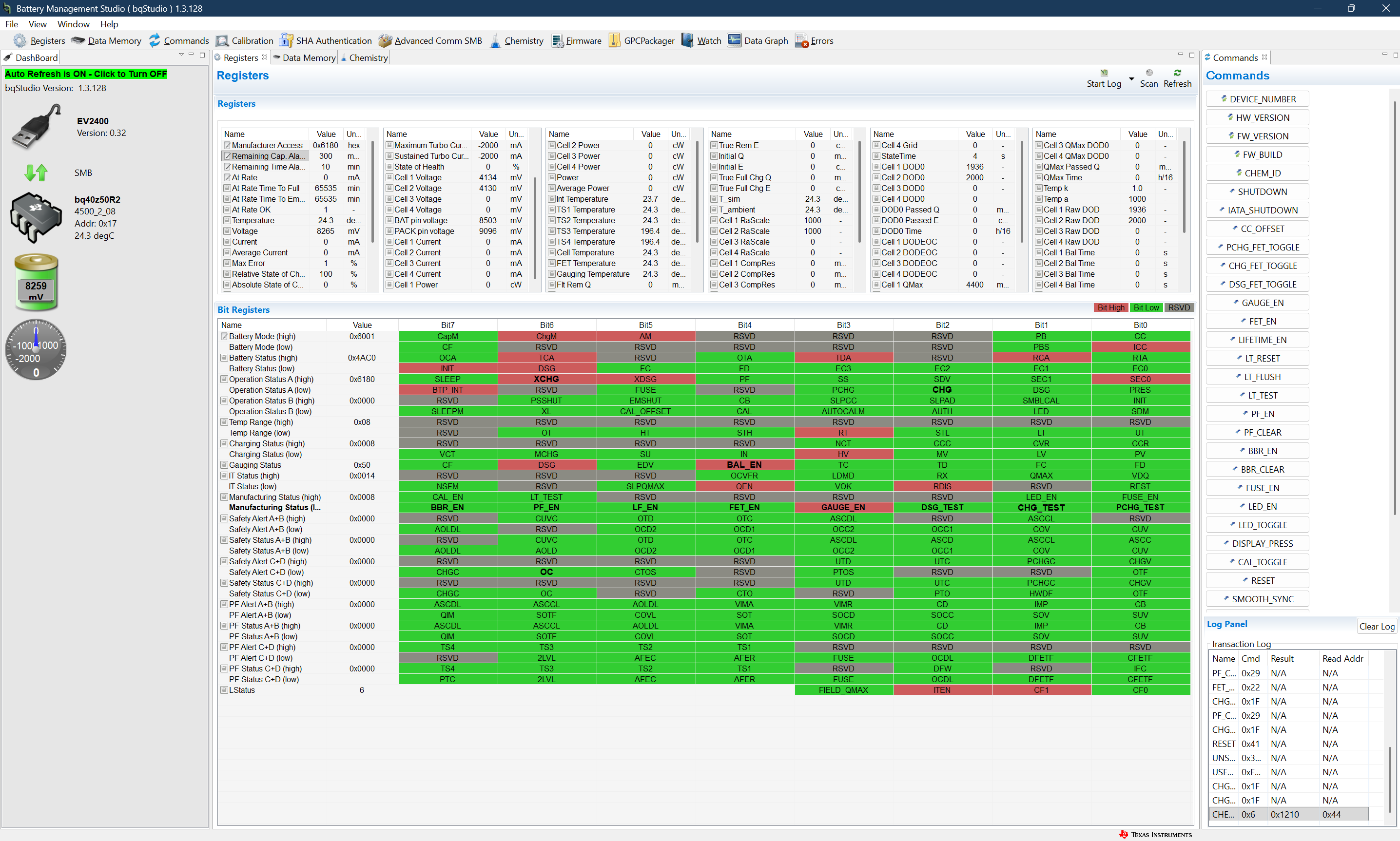Image resolution: width=1400 pixels, height=841 pixels.
Task: Click the edit pencil beside Manufacturer Access
Action: (227, 146)
